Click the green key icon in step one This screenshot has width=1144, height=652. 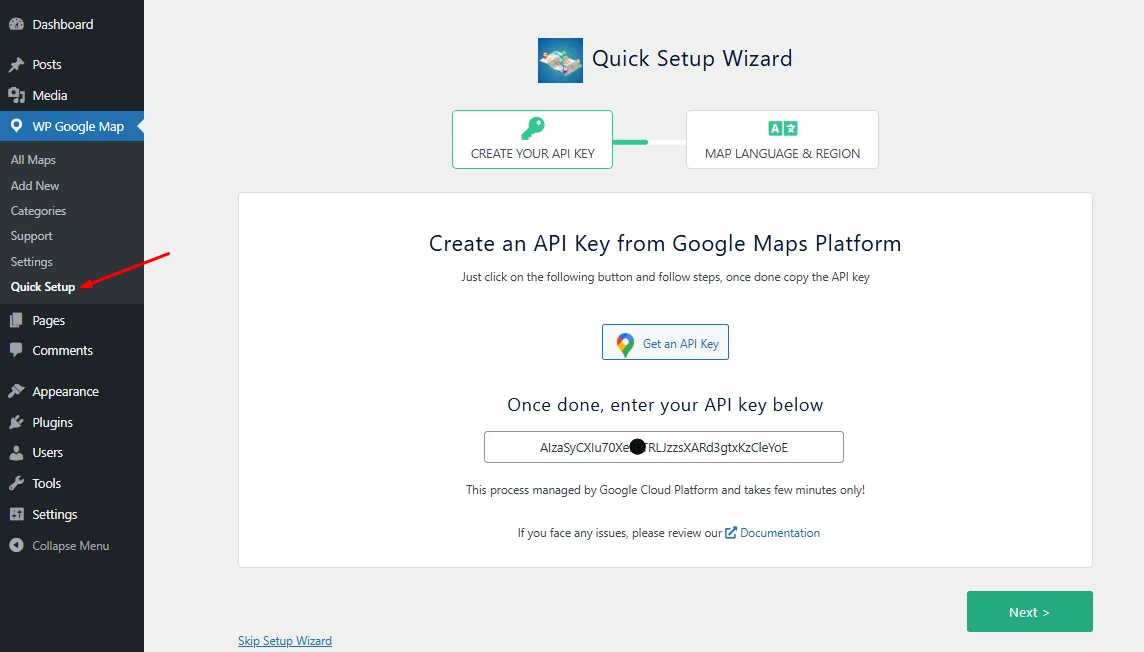click(x=533, y=128)
